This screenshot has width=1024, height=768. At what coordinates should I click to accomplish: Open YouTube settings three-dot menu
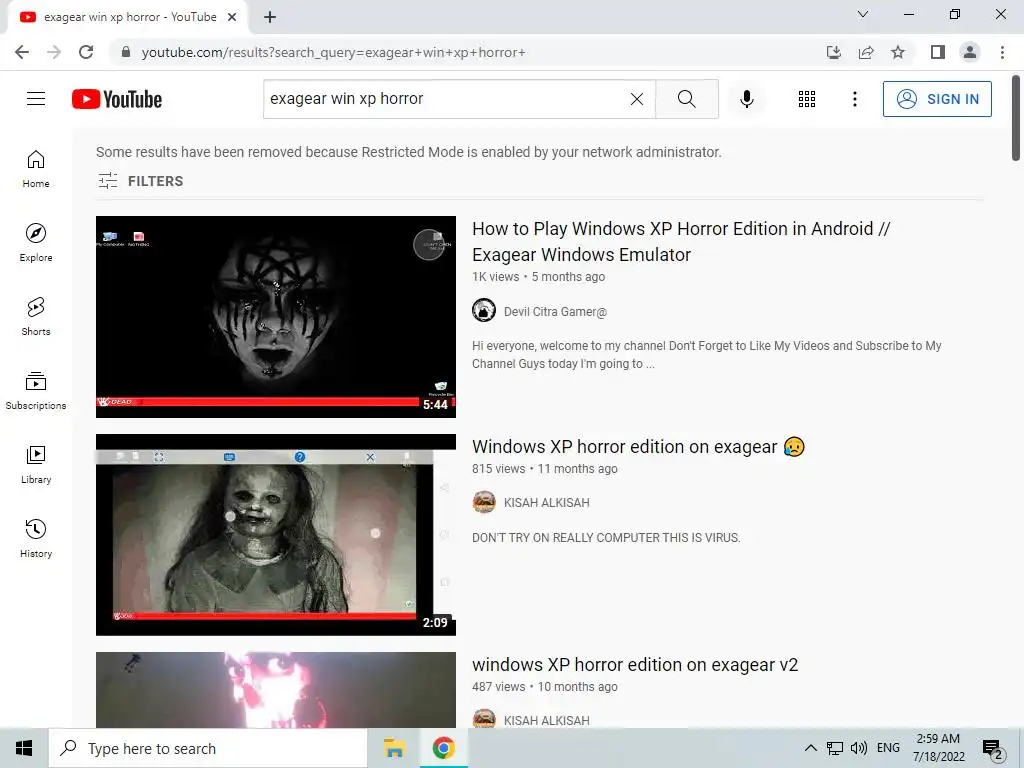click(854, 99)
